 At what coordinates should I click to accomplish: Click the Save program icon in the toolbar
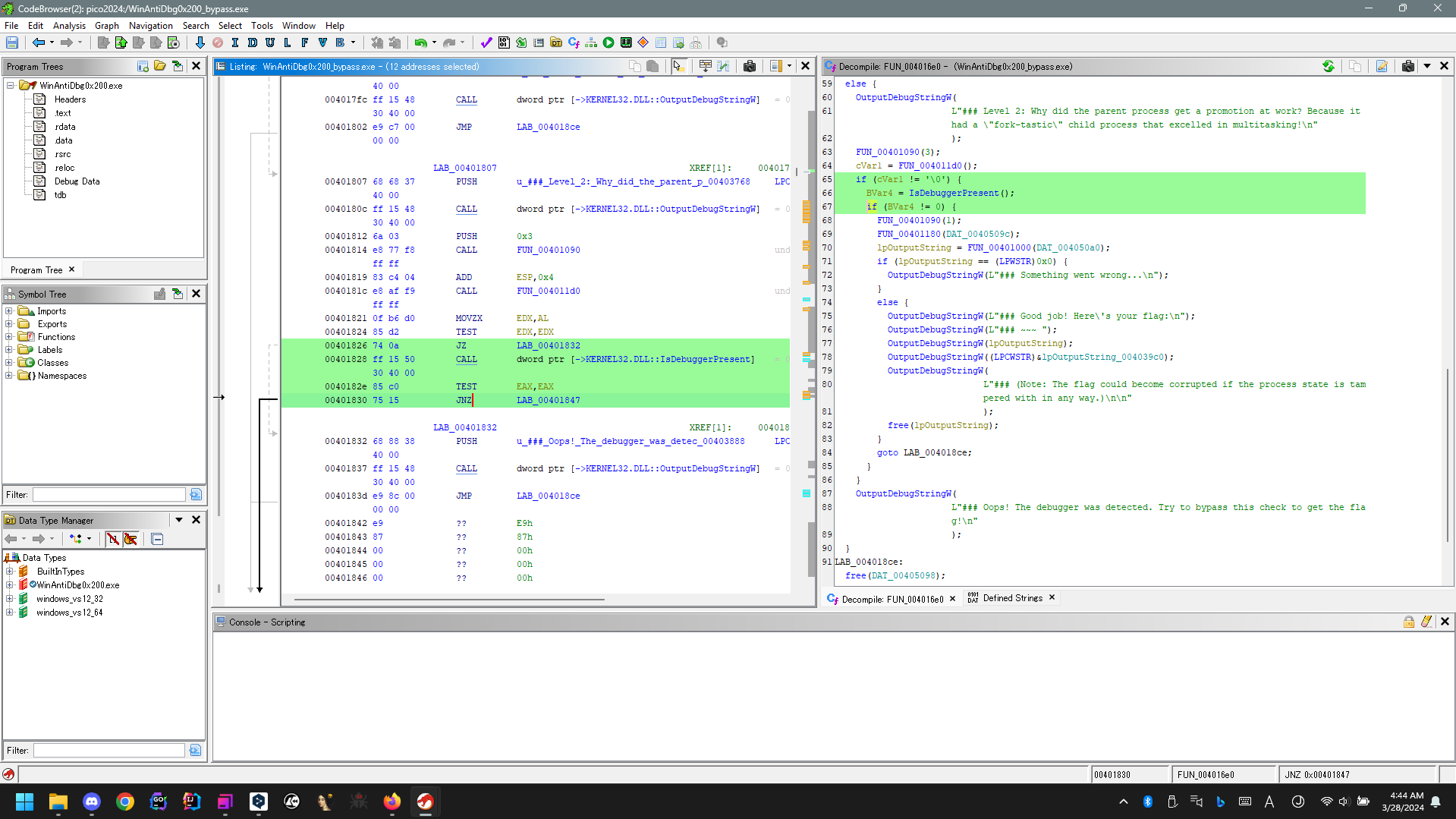12,43
